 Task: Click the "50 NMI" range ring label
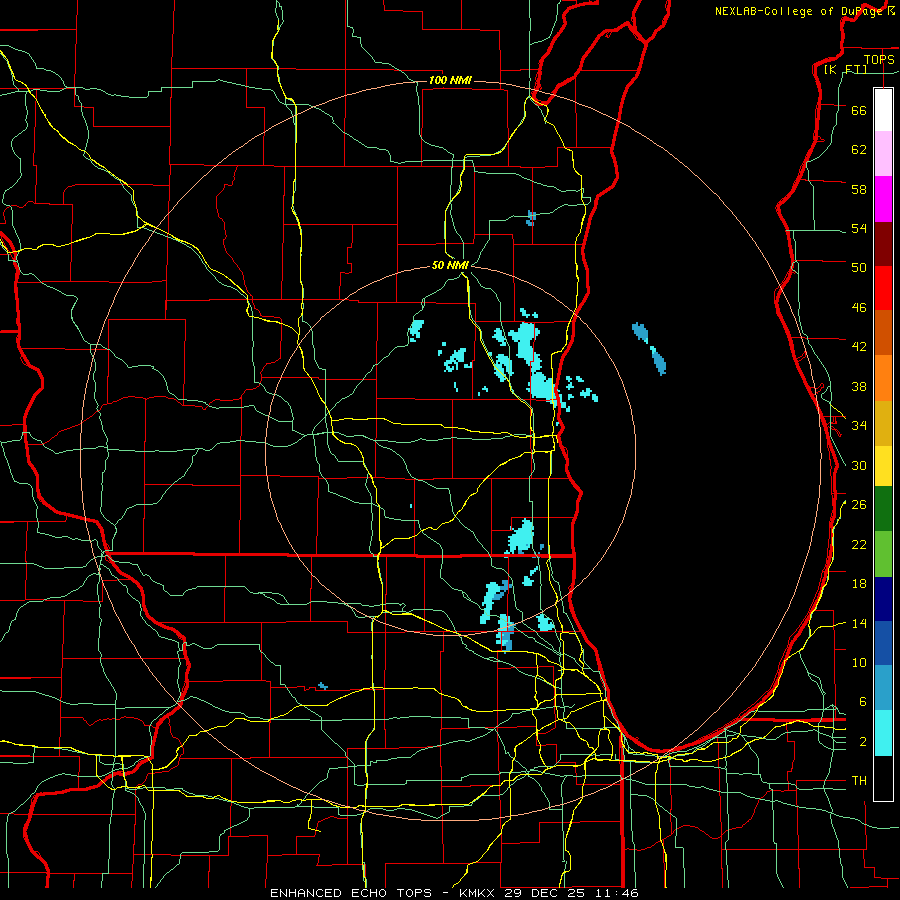[450, 265]
